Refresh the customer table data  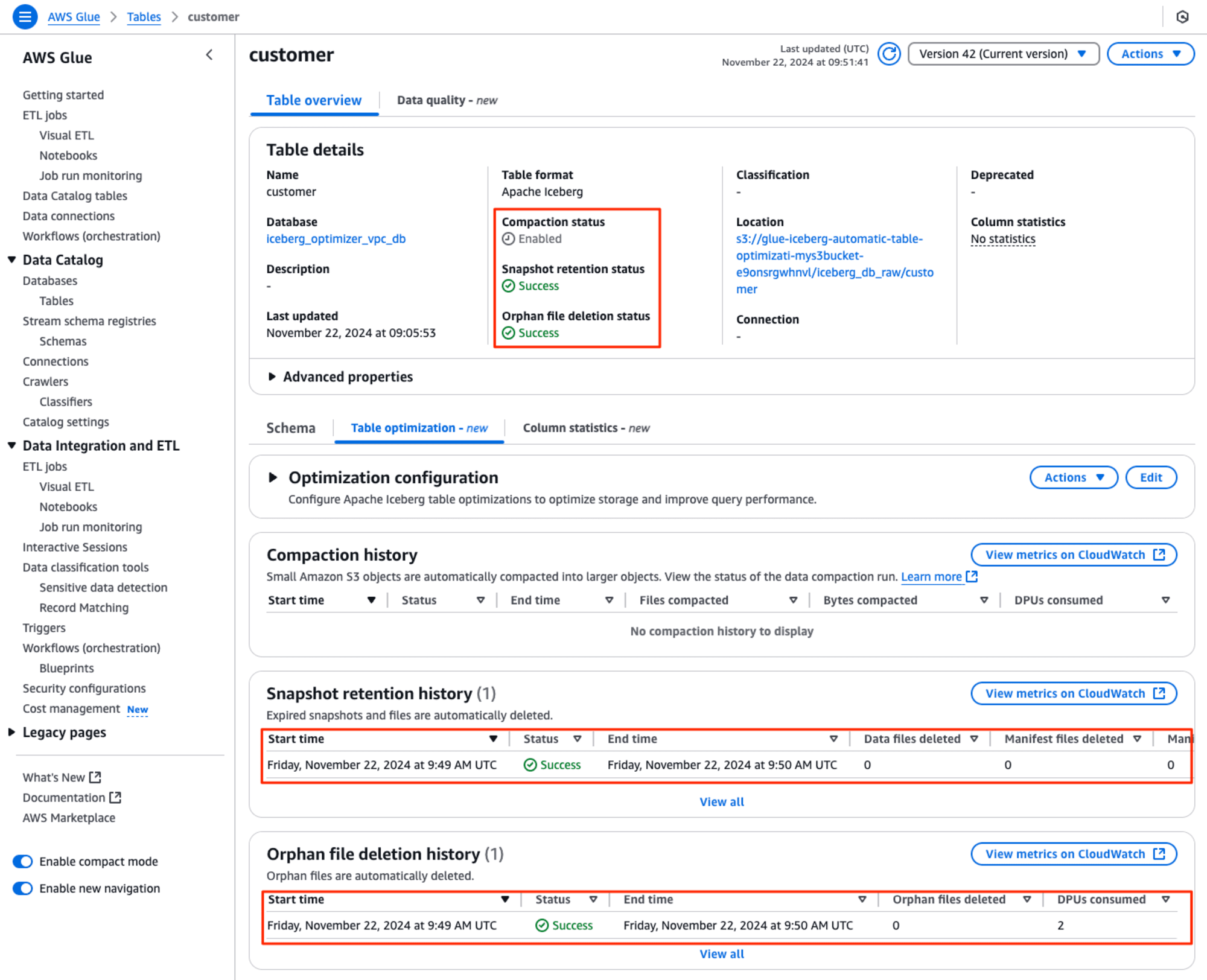click(889, 54)
